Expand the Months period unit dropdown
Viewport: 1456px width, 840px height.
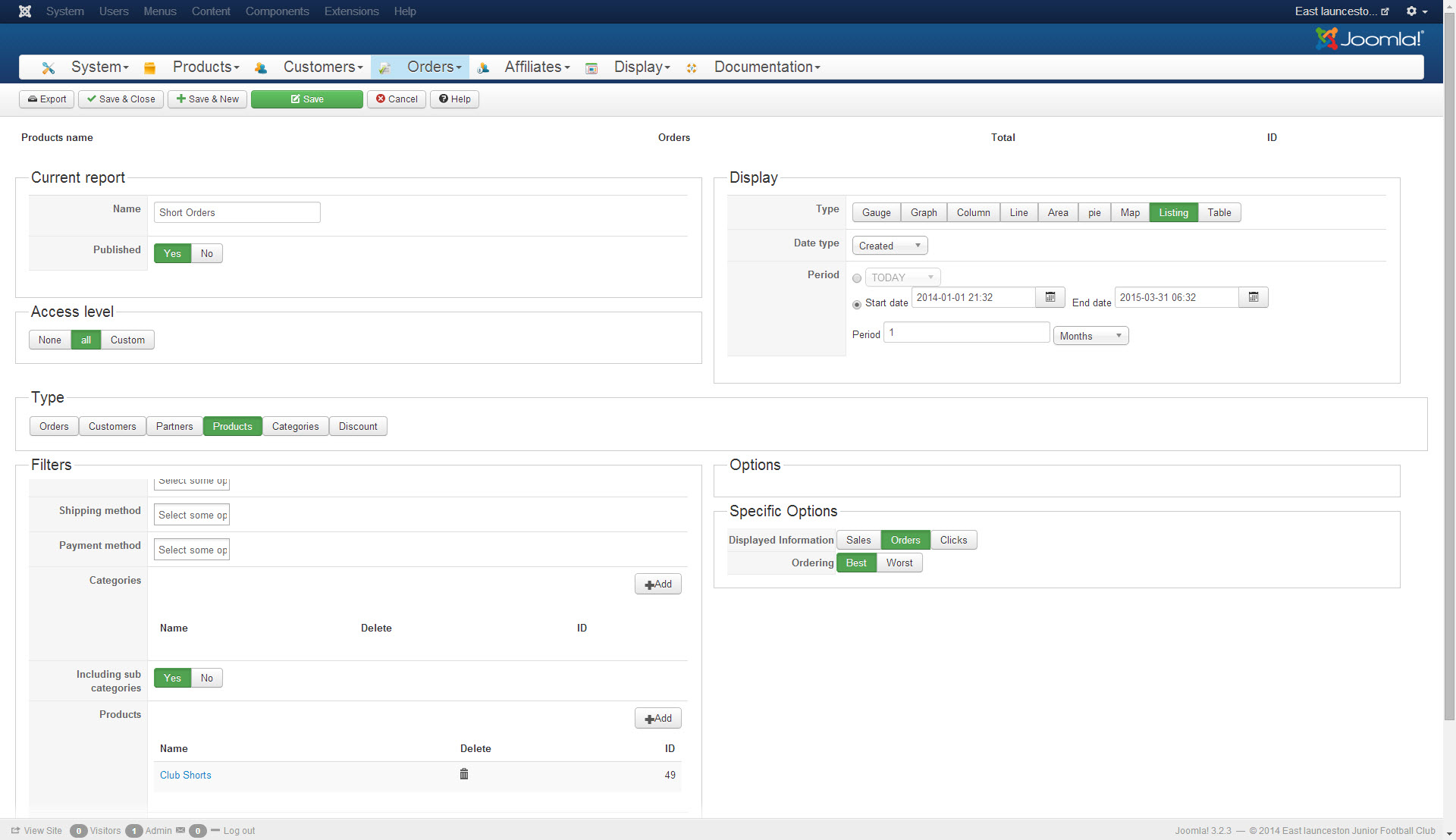(x=1090, y=336)
